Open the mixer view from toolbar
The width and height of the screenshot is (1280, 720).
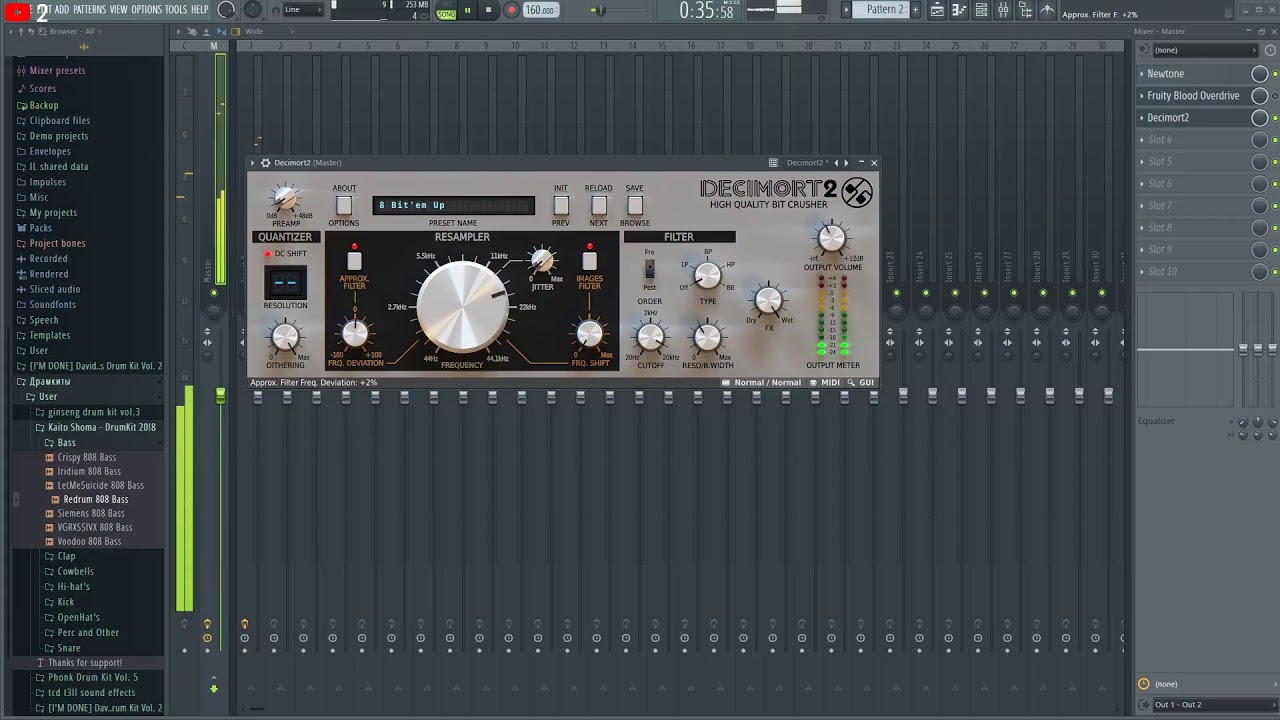1003,10
